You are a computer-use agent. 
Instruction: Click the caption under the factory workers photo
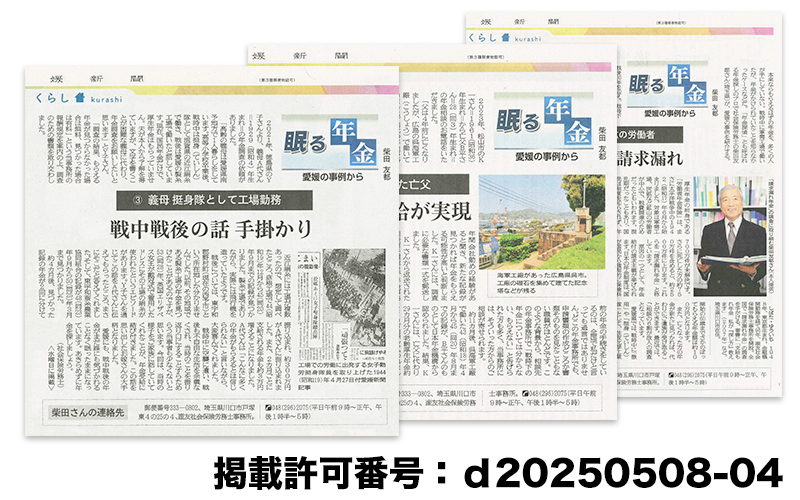[342, 376]
